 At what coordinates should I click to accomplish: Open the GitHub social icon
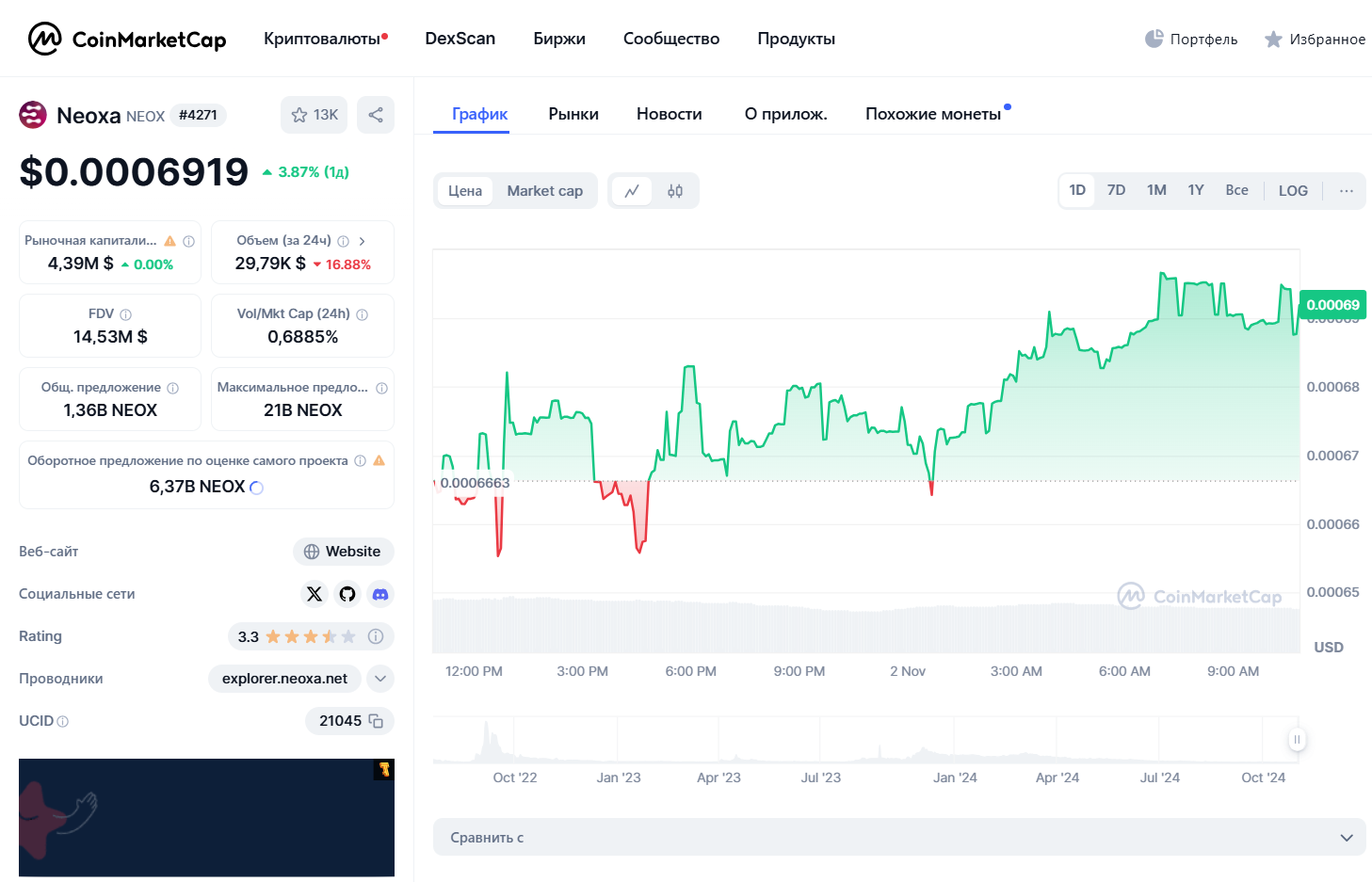coord(347,594)
